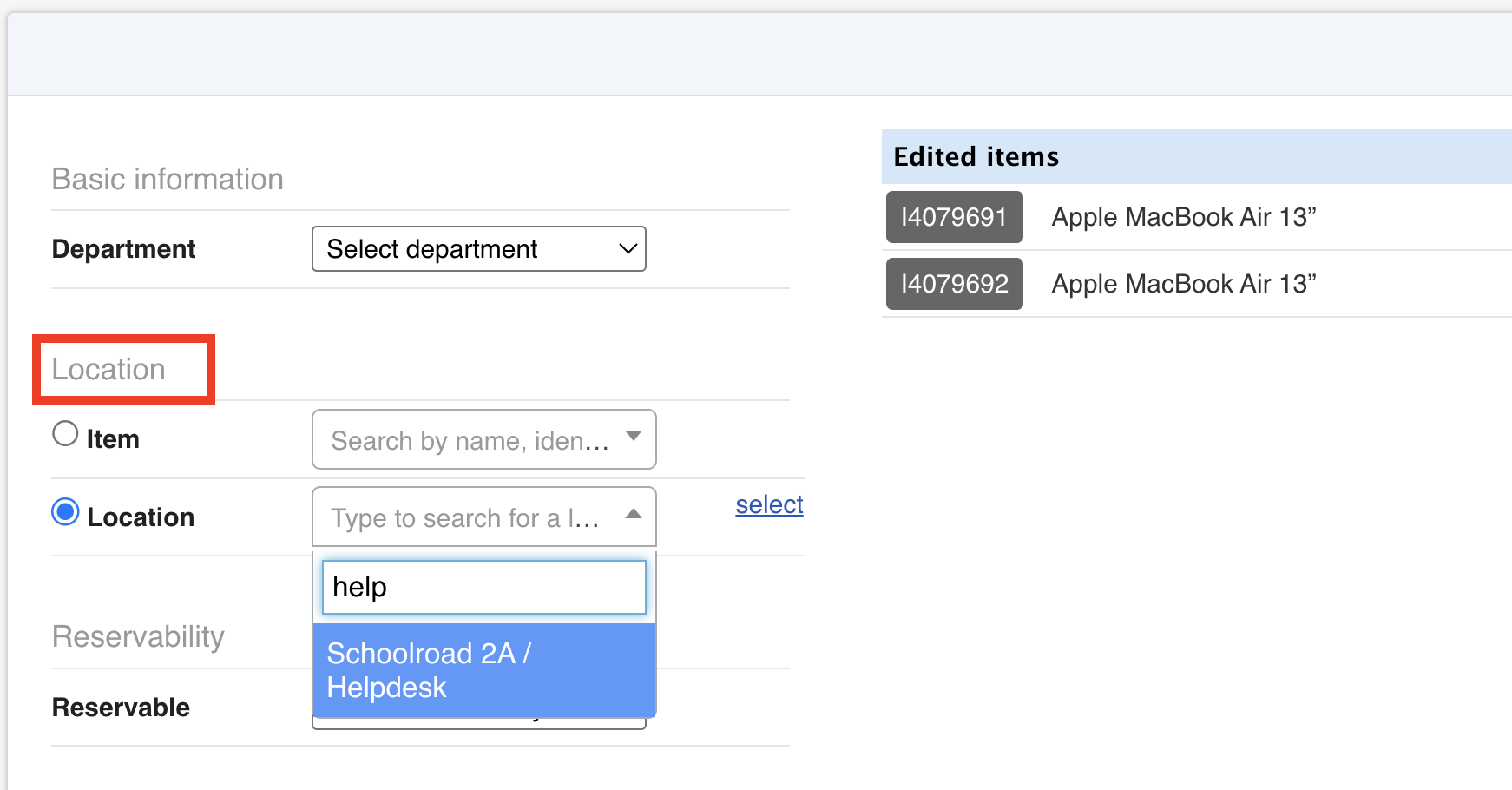Click the 'Type to search for a l…' field

pos(465,518)
